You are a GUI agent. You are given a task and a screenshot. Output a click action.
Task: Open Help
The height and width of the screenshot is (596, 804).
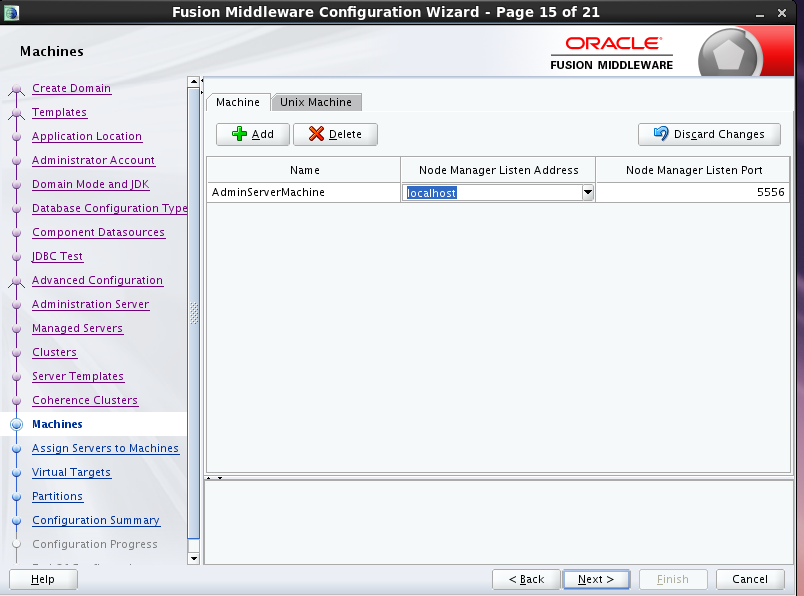(42, 579)
